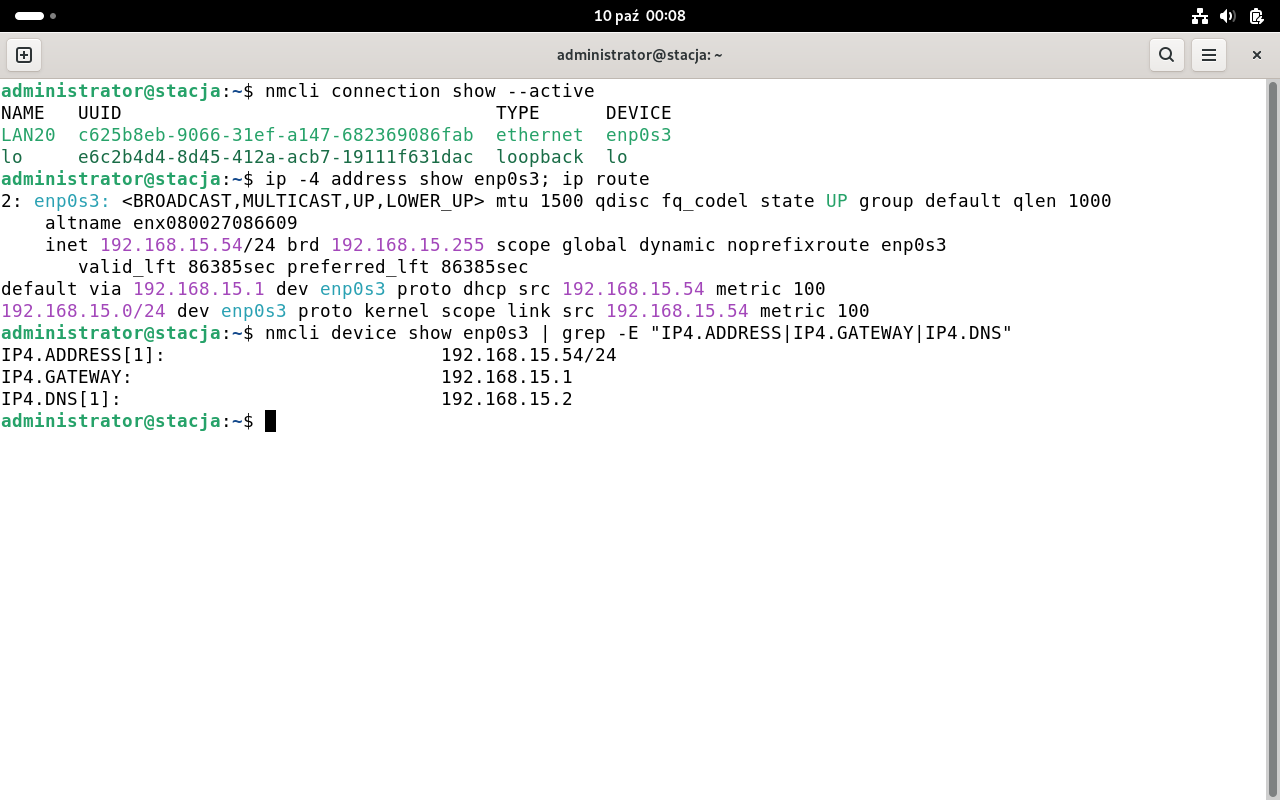Click the qlen 1000 value

tap(1063, 201)
